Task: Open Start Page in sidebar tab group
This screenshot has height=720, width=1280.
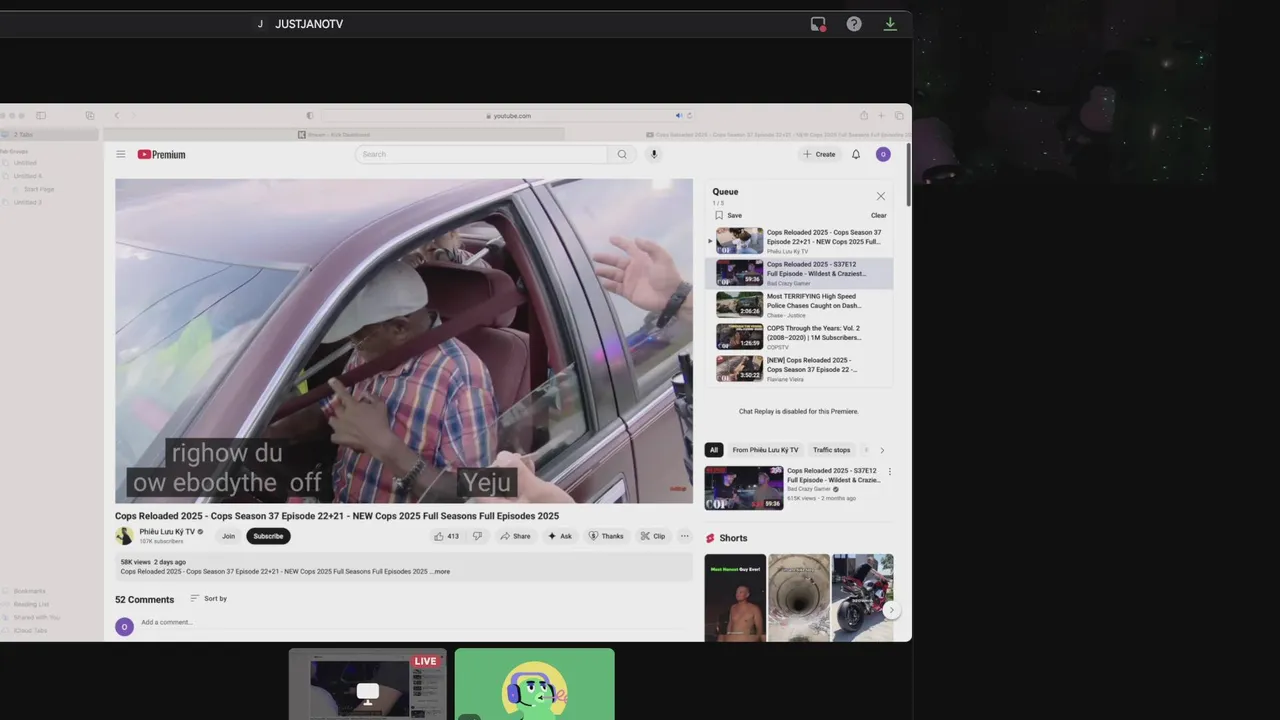Action: (40, 189)
